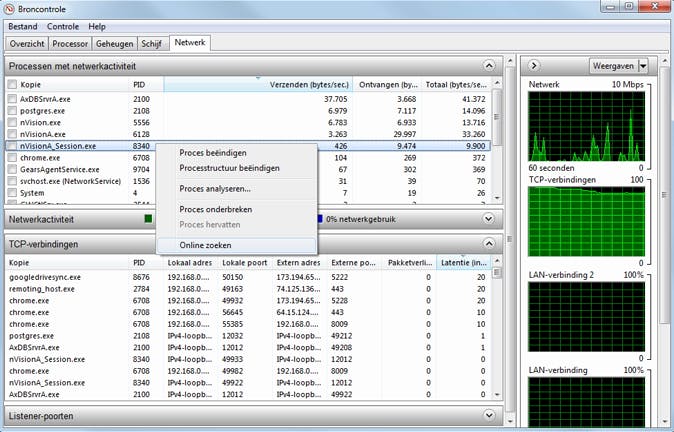The image size is (674, 432).
Task: Click Proces analyseren… menu entry
Action: (215, 188)
